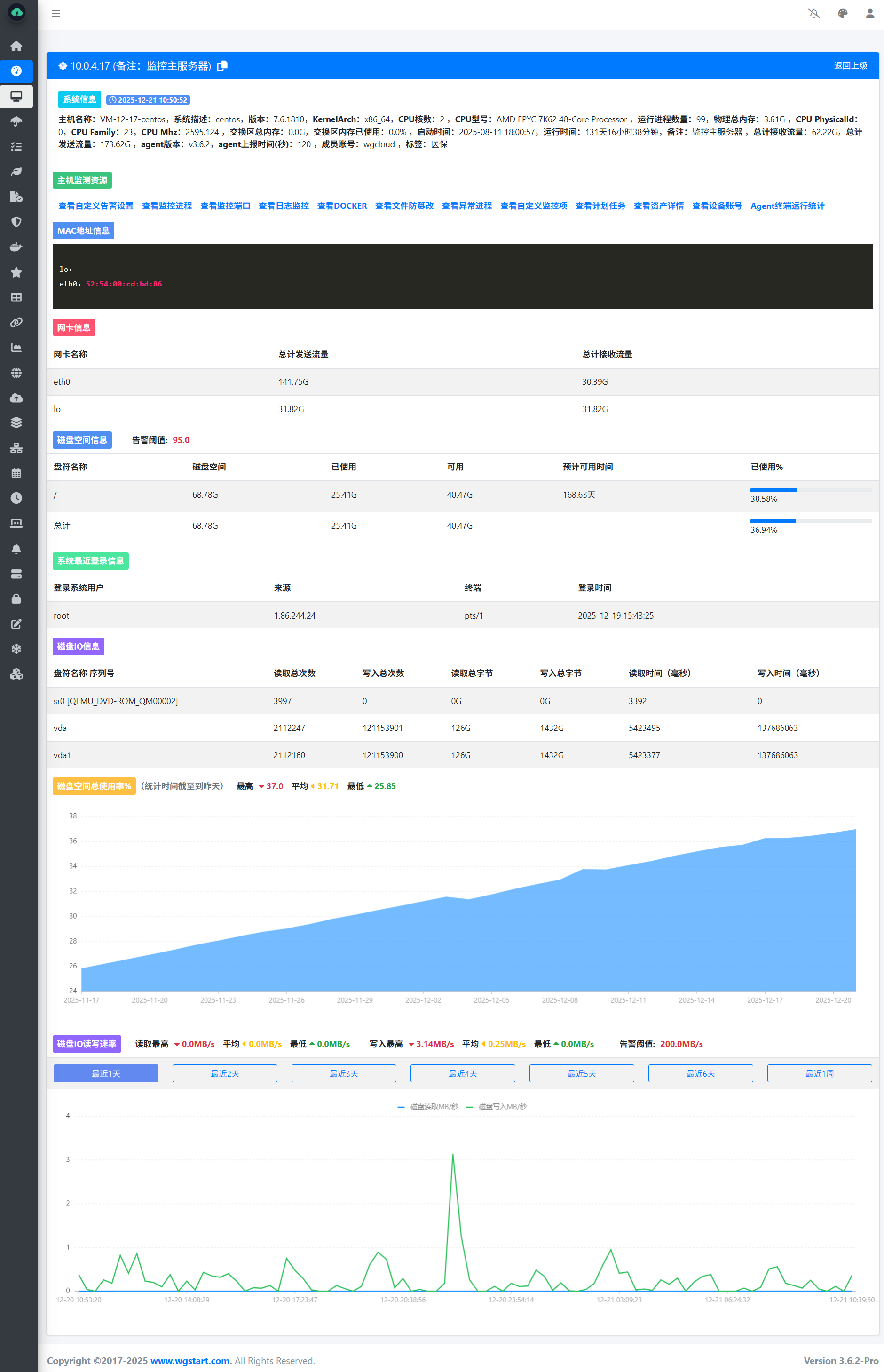Select the 最近1天 range tab
This screenshot has height=1372, width=884.
tap(106, 1073)
